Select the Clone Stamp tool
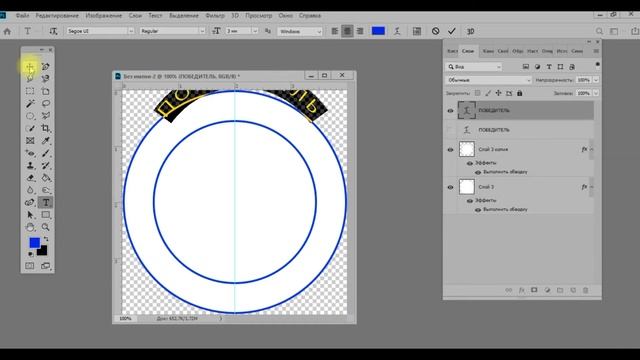 coord(30,165)
